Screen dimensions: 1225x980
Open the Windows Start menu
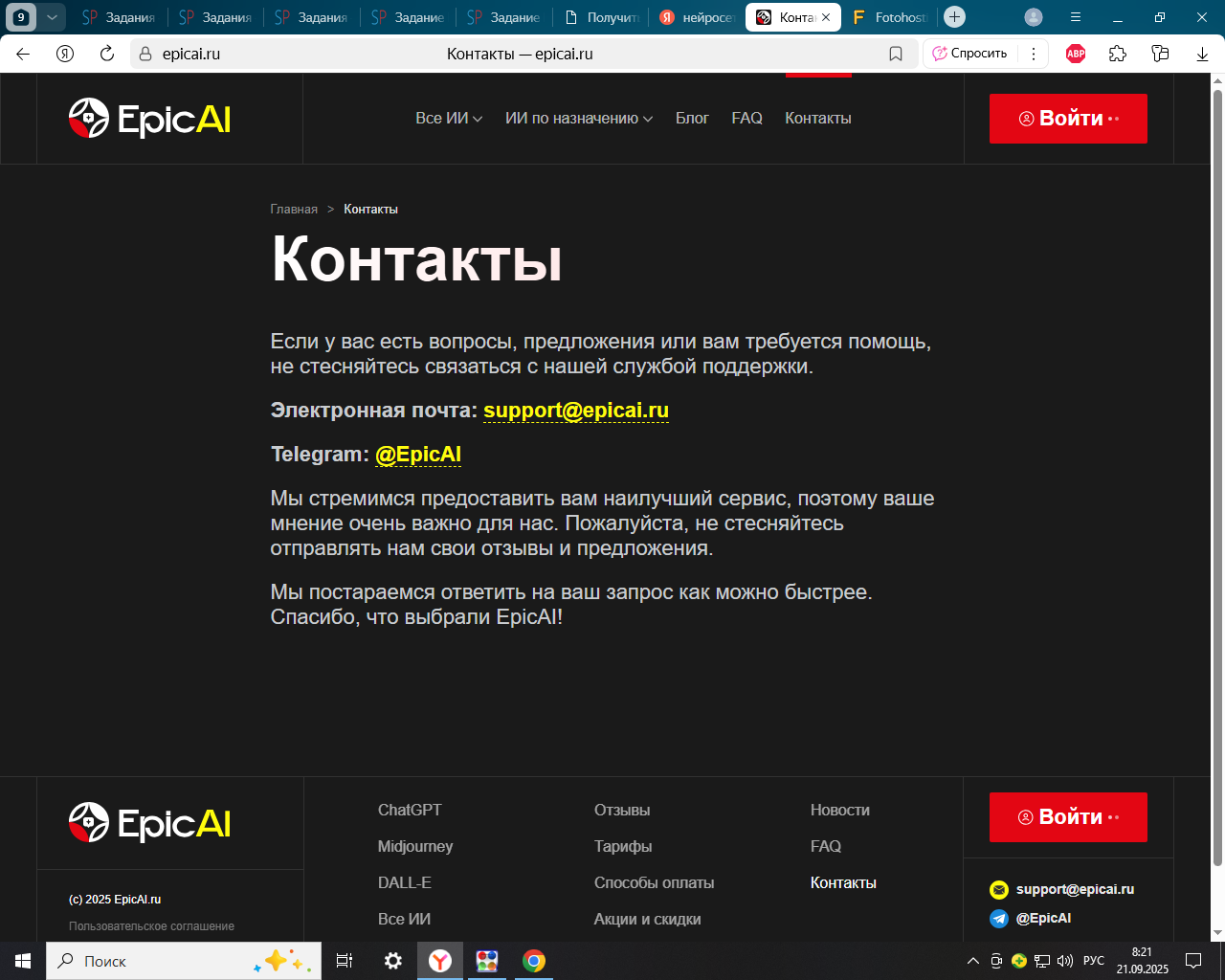(23, 961)
